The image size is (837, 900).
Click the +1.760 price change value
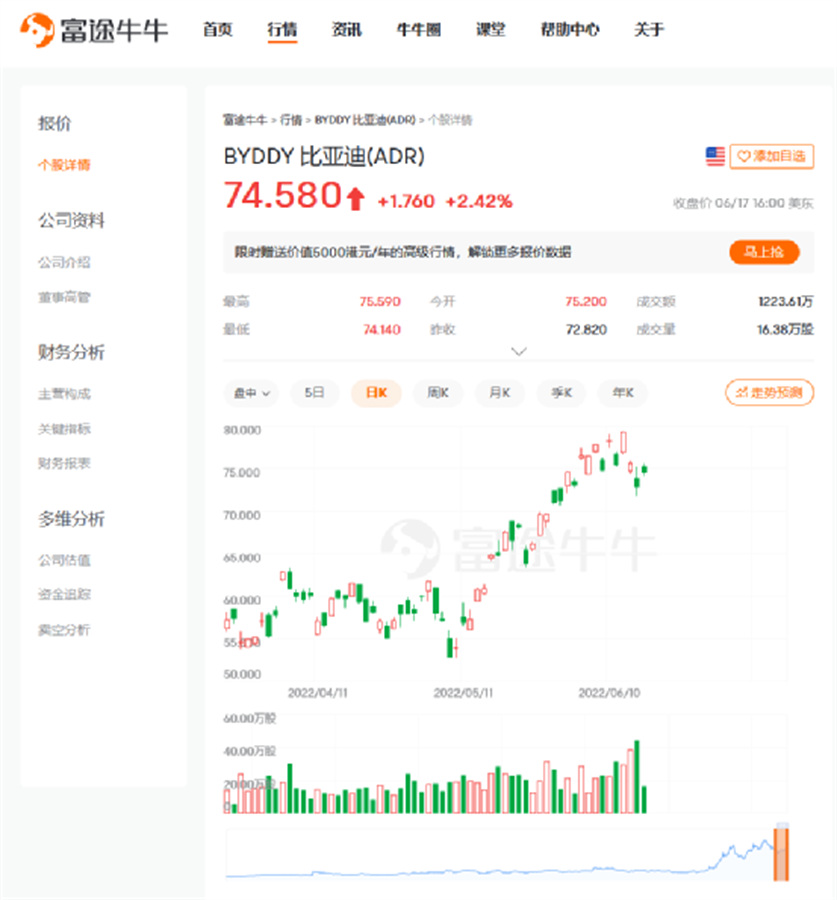[x=406, y=201]
